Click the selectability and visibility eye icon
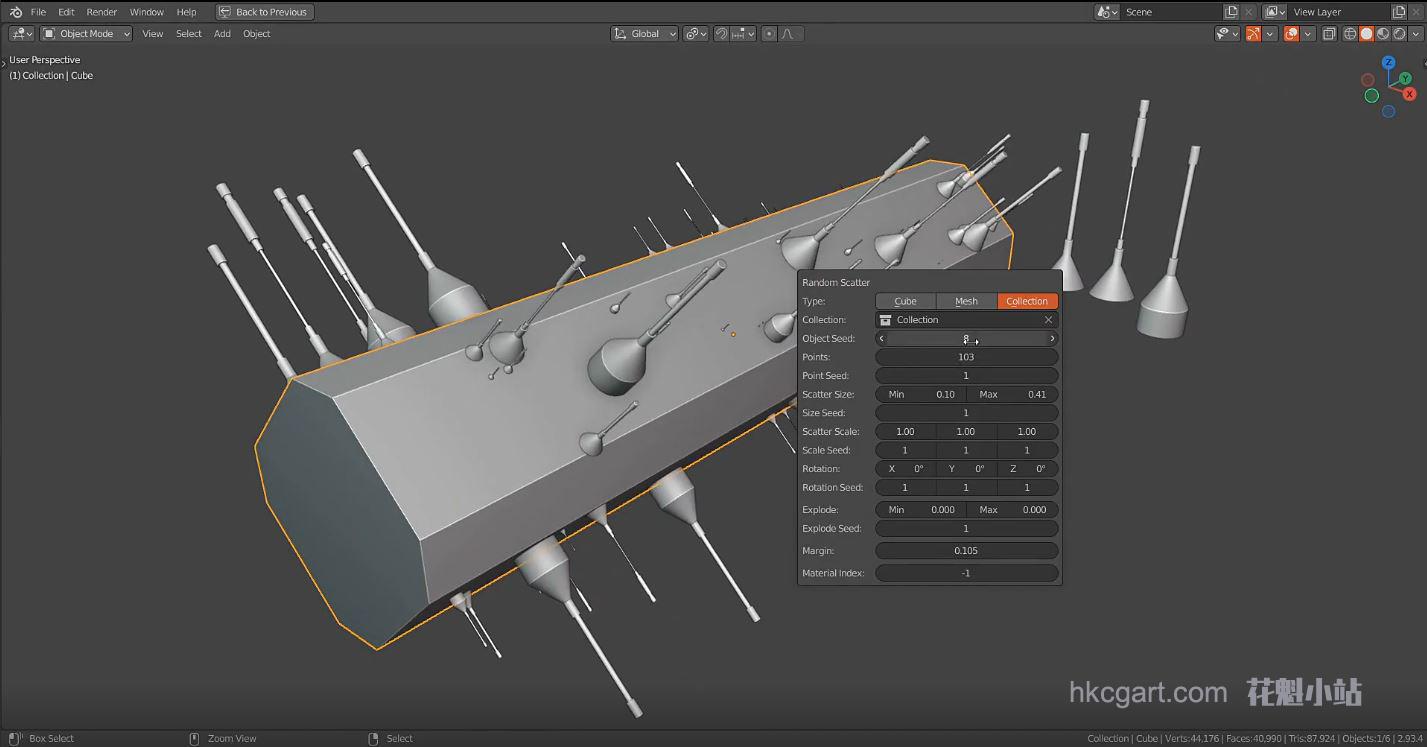 pyautogui.click(x=1227, y=33)
